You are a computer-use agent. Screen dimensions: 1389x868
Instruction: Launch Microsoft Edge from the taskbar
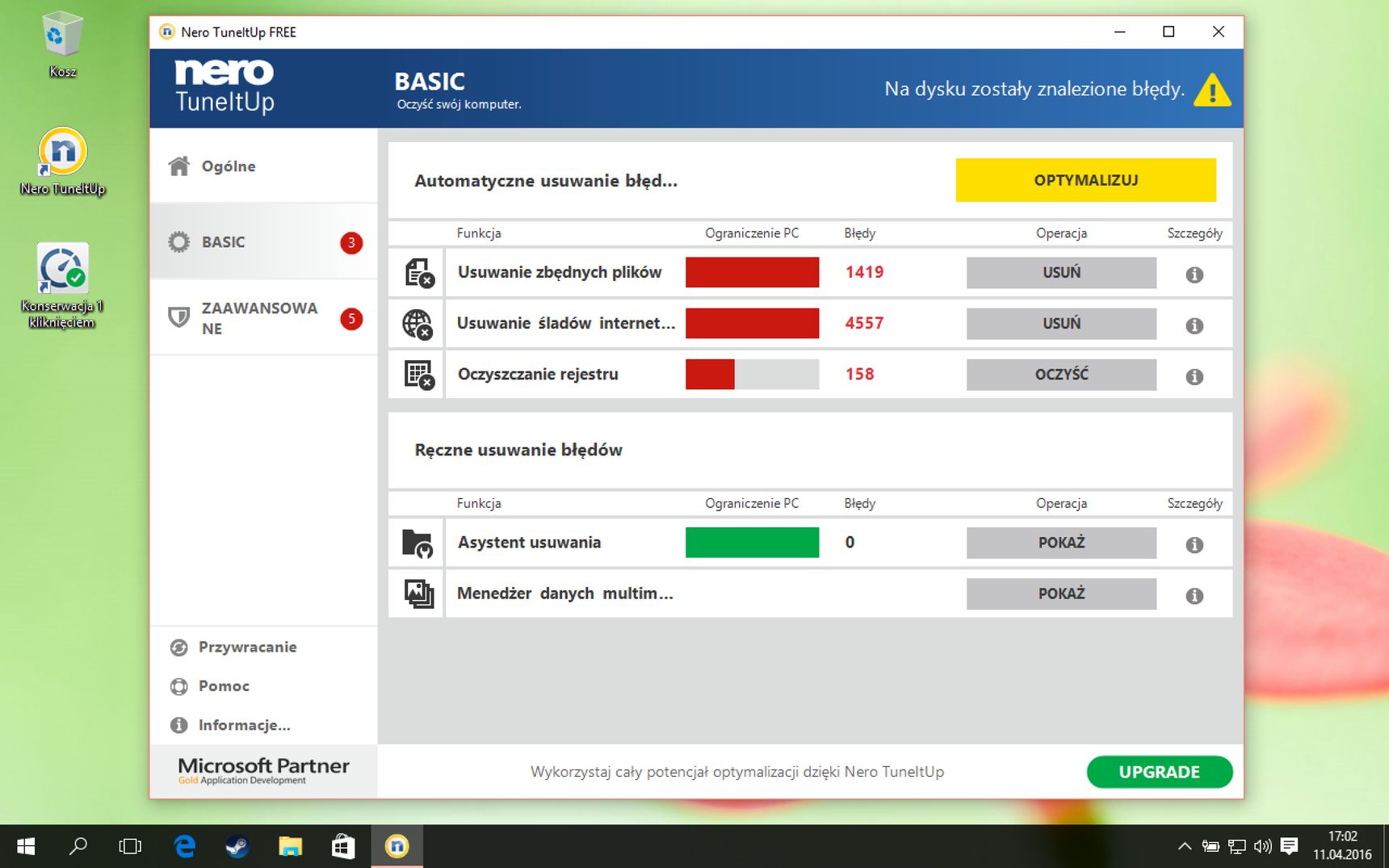(185, 846)
